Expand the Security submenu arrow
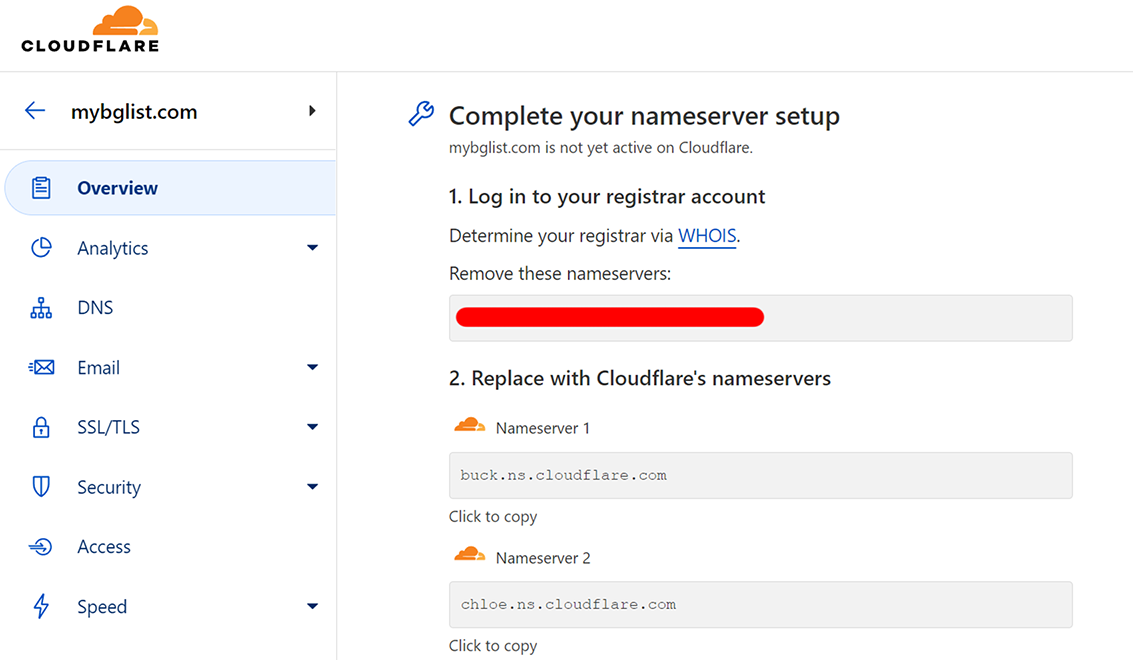 (x=312, y=487)
